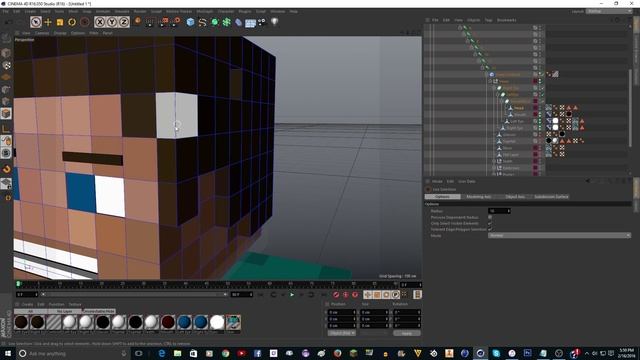Add a Light object

coord(274,22)
